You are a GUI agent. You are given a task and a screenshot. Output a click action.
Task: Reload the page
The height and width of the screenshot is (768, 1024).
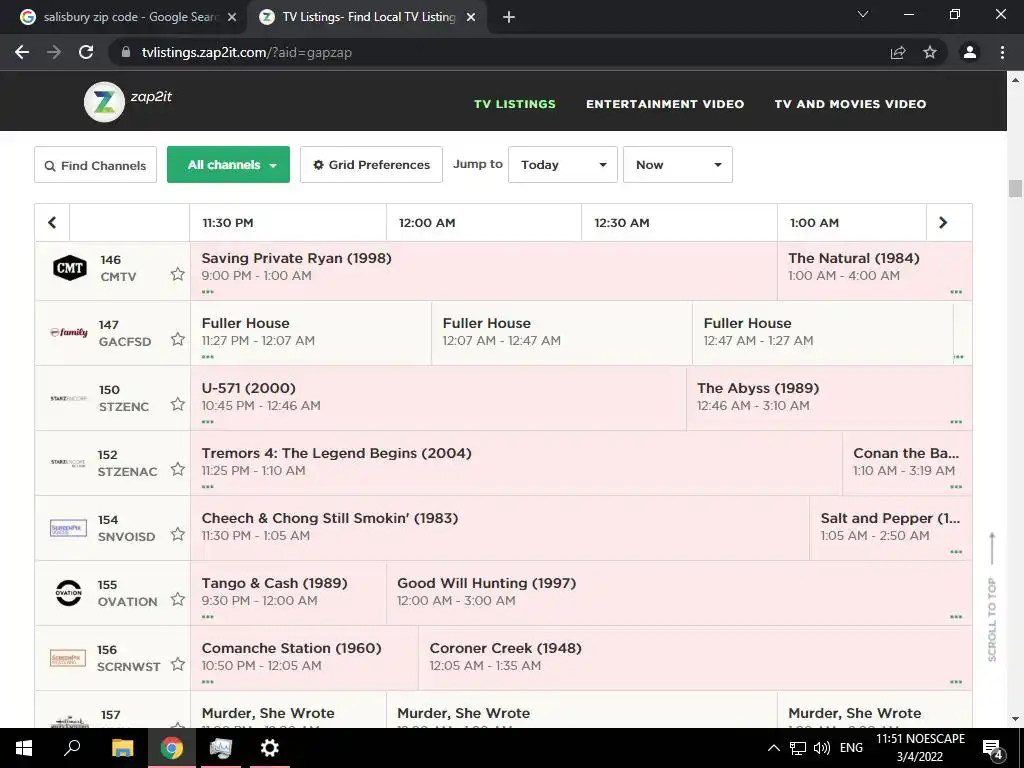tap(86, 52)
